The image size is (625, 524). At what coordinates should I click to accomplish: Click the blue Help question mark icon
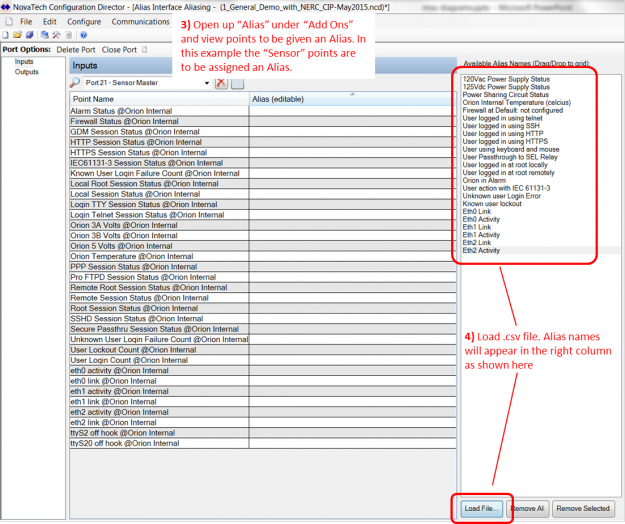point(83,35)
